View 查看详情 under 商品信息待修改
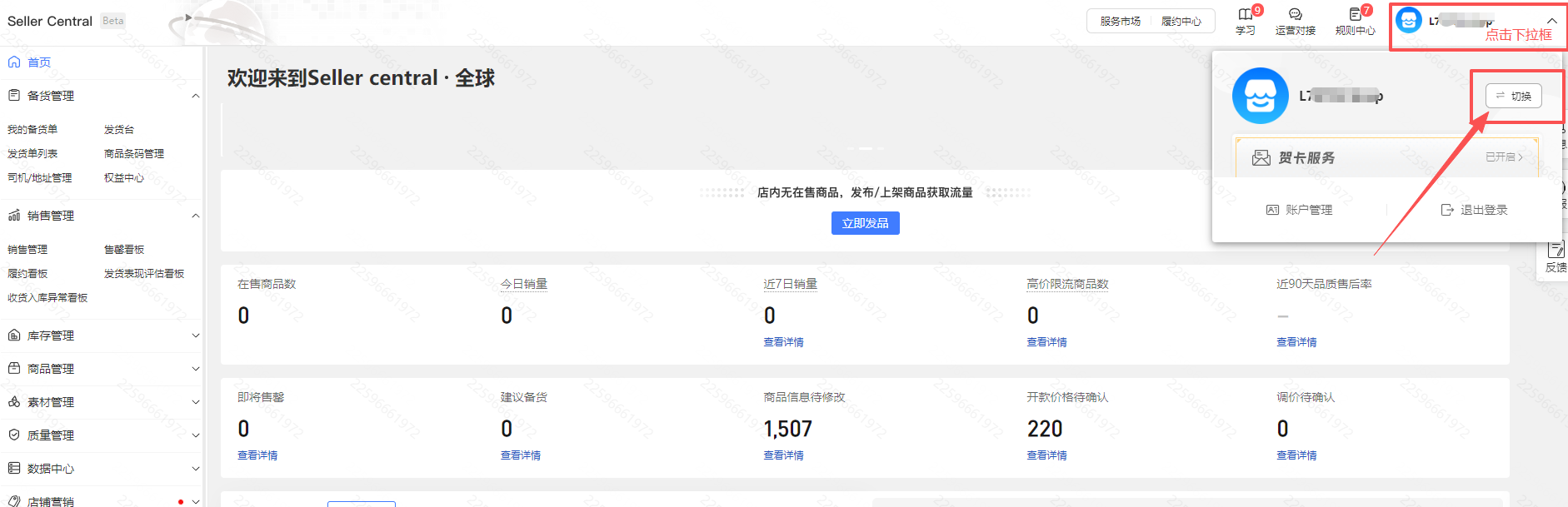 point(783,455)
